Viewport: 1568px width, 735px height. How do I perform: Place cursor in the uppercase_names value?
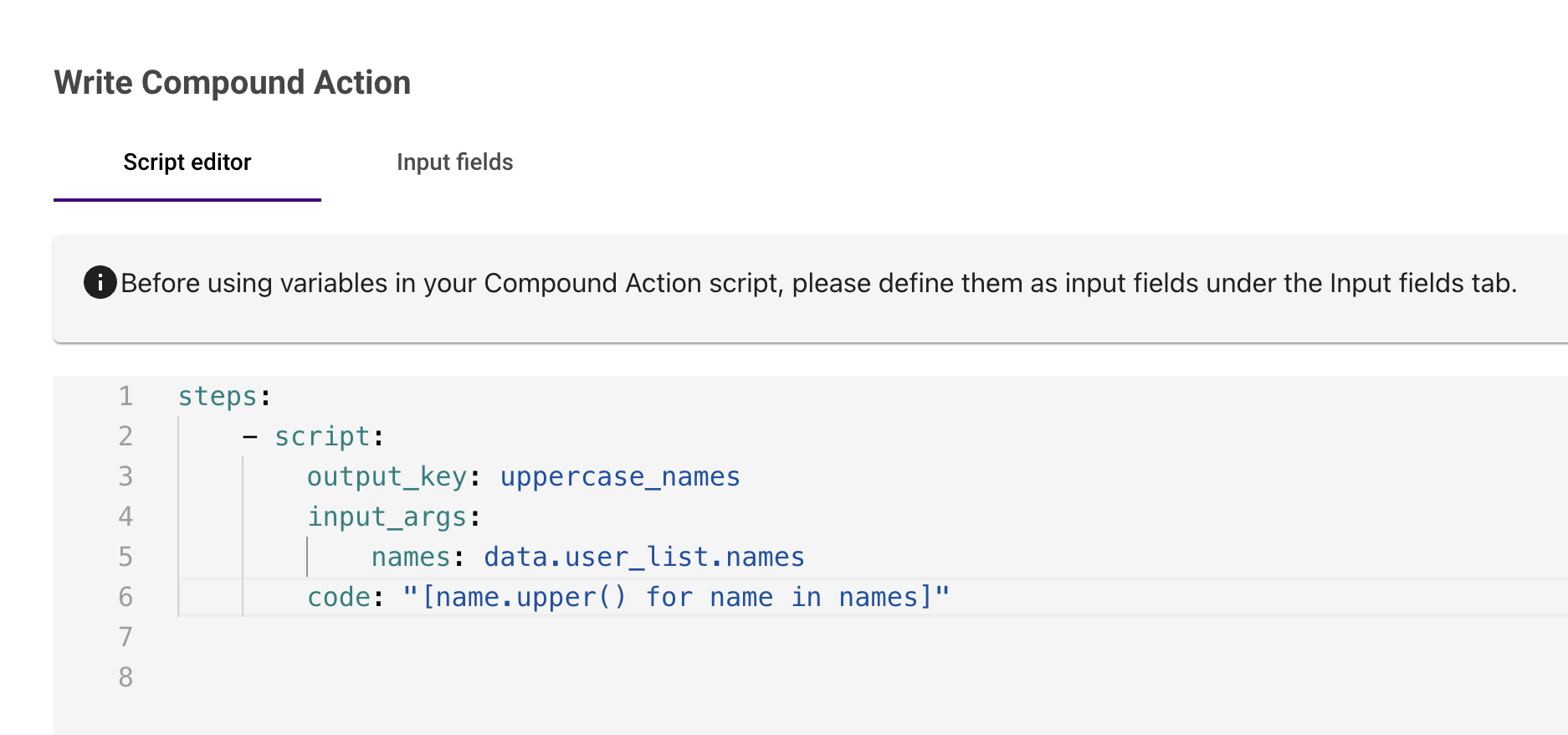(x=619, y=476)
